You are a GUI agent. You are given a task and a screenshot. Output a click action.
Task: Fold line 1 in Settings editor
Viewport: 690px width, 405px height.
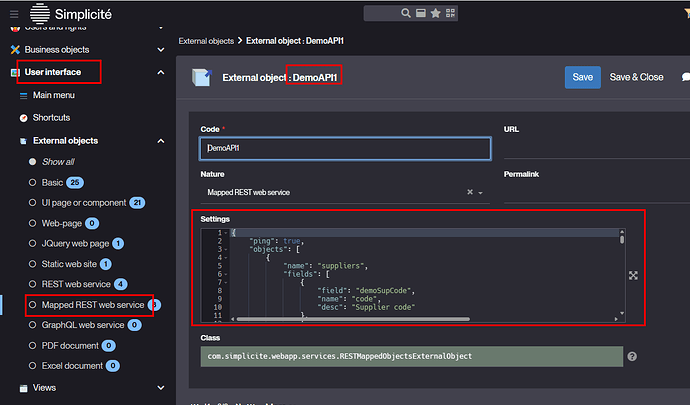point(226,233)
